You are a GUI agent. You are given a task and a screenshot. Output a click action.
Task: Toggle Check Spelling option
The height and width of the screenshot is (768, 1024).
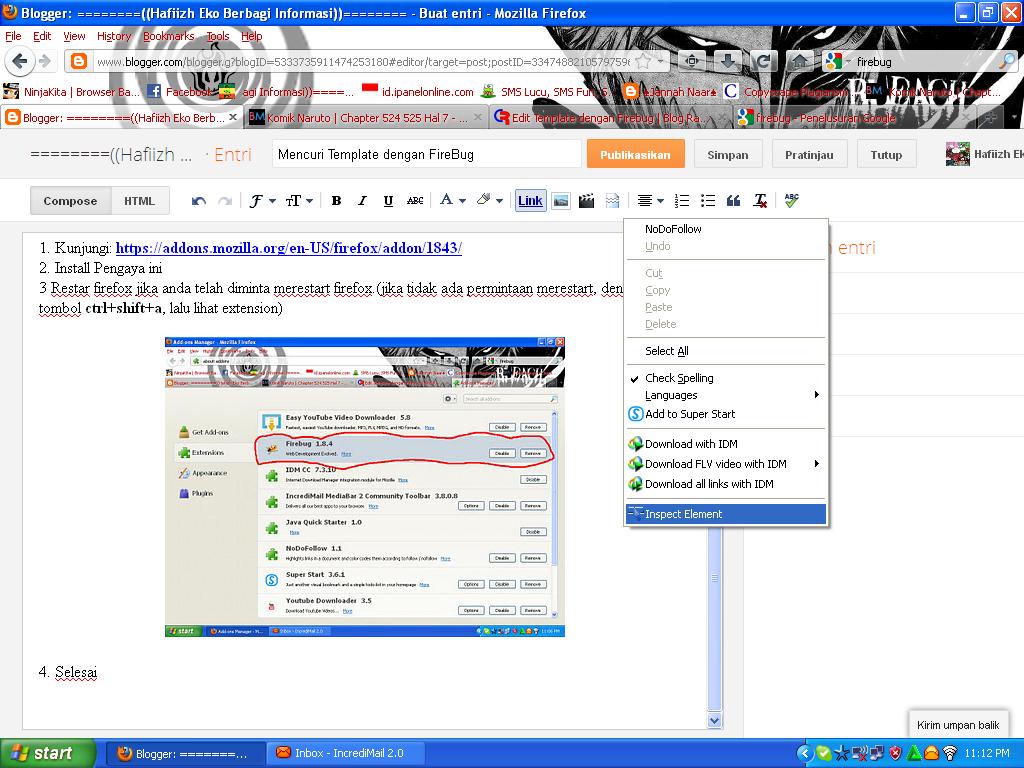point(726,378)
